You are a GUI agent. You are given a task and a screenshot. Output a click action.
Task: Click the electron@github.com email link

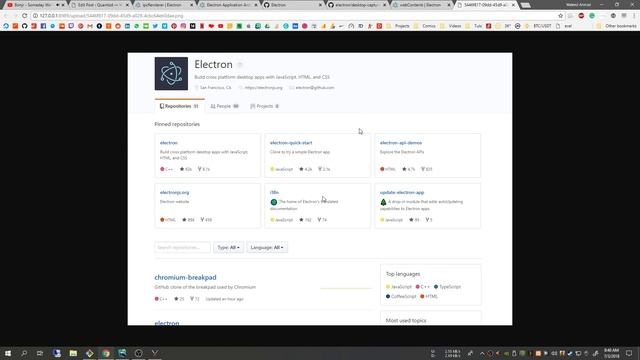click(x=315, y=88)
